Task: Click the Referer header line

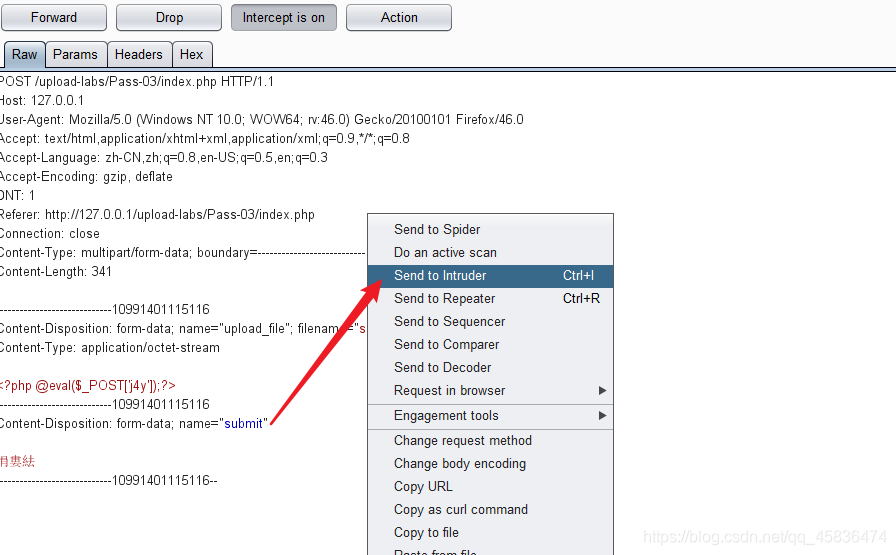Action: [x=157, y=215]
